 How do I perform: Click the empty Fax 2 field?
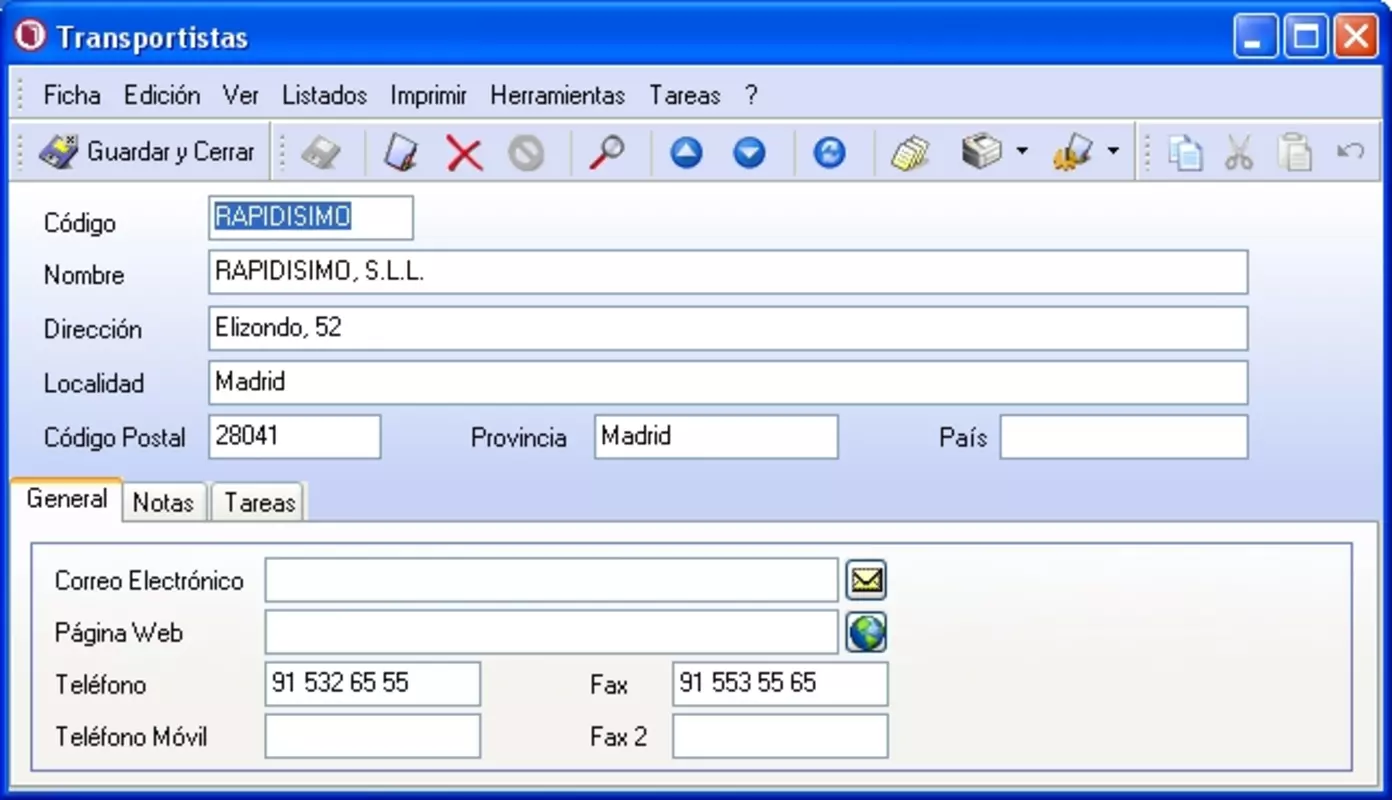tap(780, 736)
